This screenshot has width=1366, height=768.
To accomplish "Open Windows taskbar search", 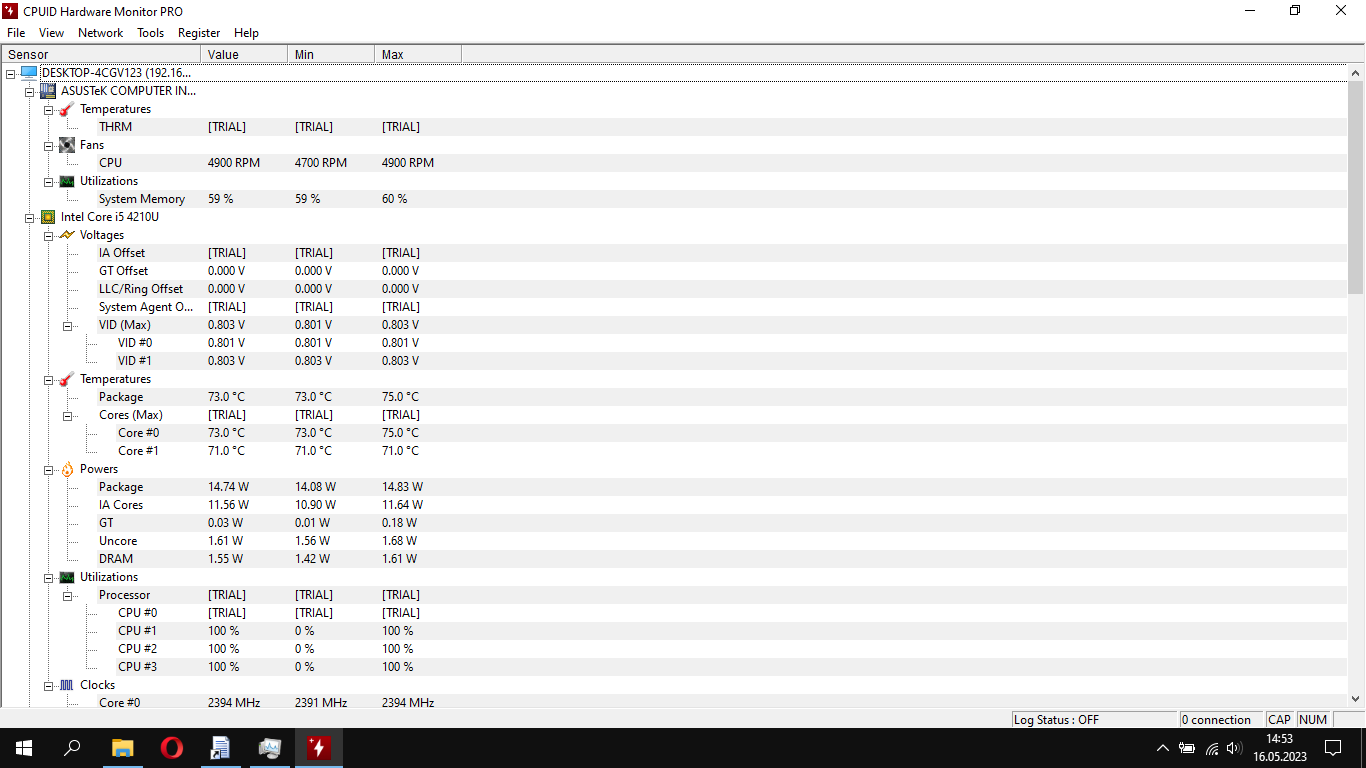I will pos(72,748).
